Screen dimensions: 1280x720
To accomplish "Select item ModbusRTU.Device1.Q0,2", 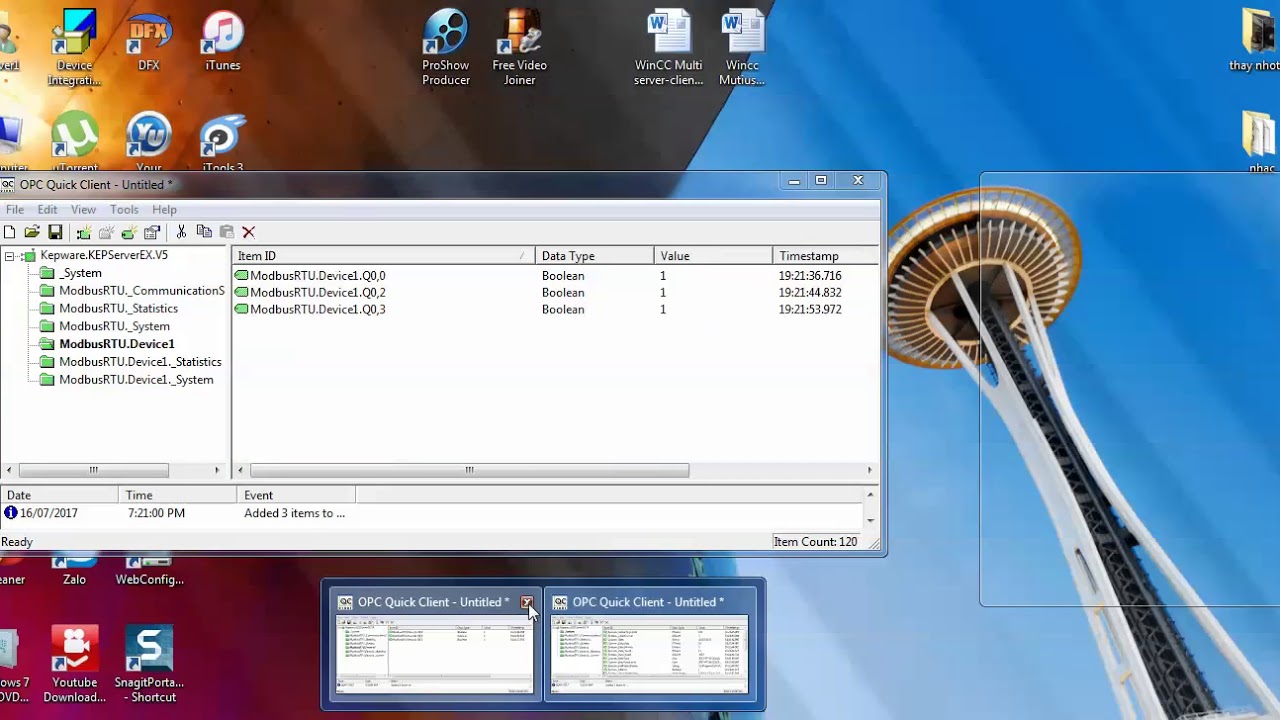I will [x=317, y=293].
